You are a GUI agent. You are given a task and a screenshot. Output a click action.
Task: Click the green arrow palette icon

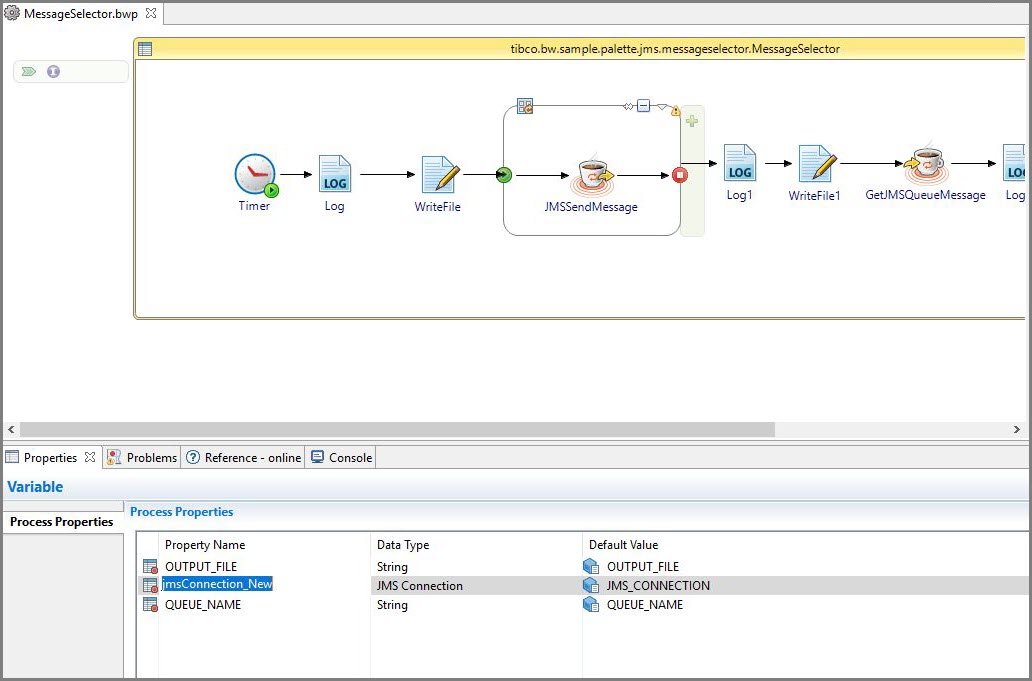click(x=28, y=71)
